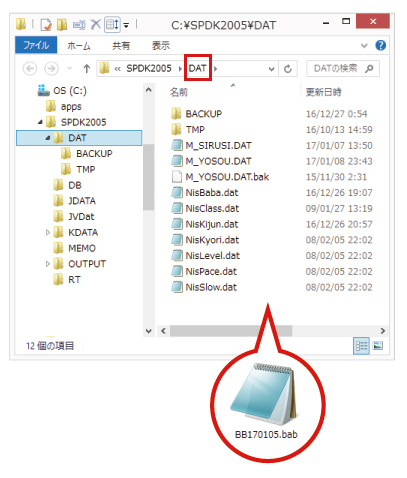Refresh the DAT folder view
Viewport: 407px width, 478px height.
288,69
